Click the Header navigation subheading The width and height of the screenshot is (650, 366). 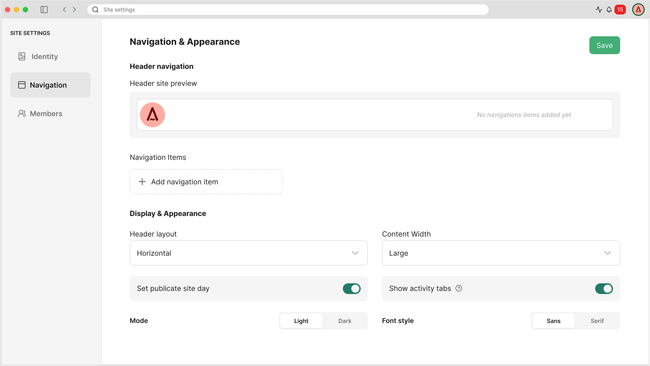162,66
